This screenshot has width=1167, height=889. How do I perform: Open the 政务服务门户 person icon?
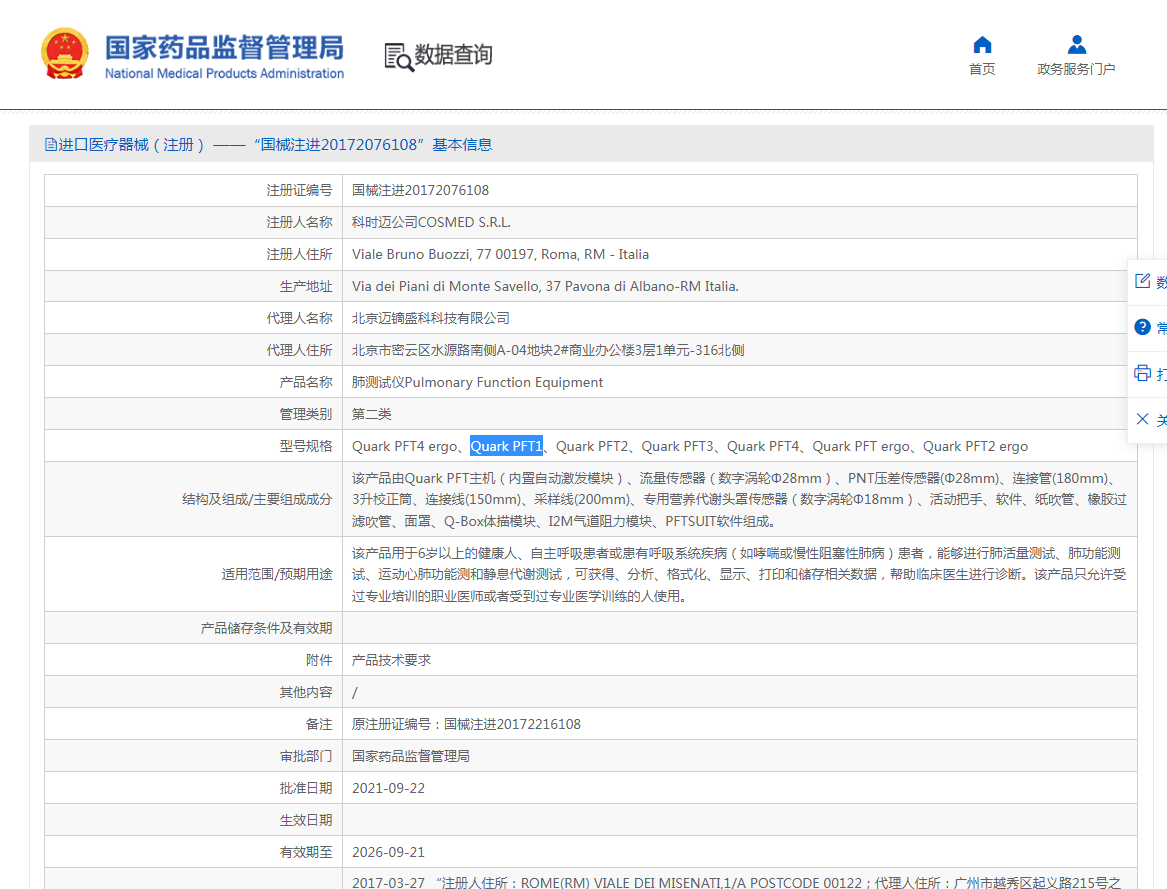tap(1076, 45)
